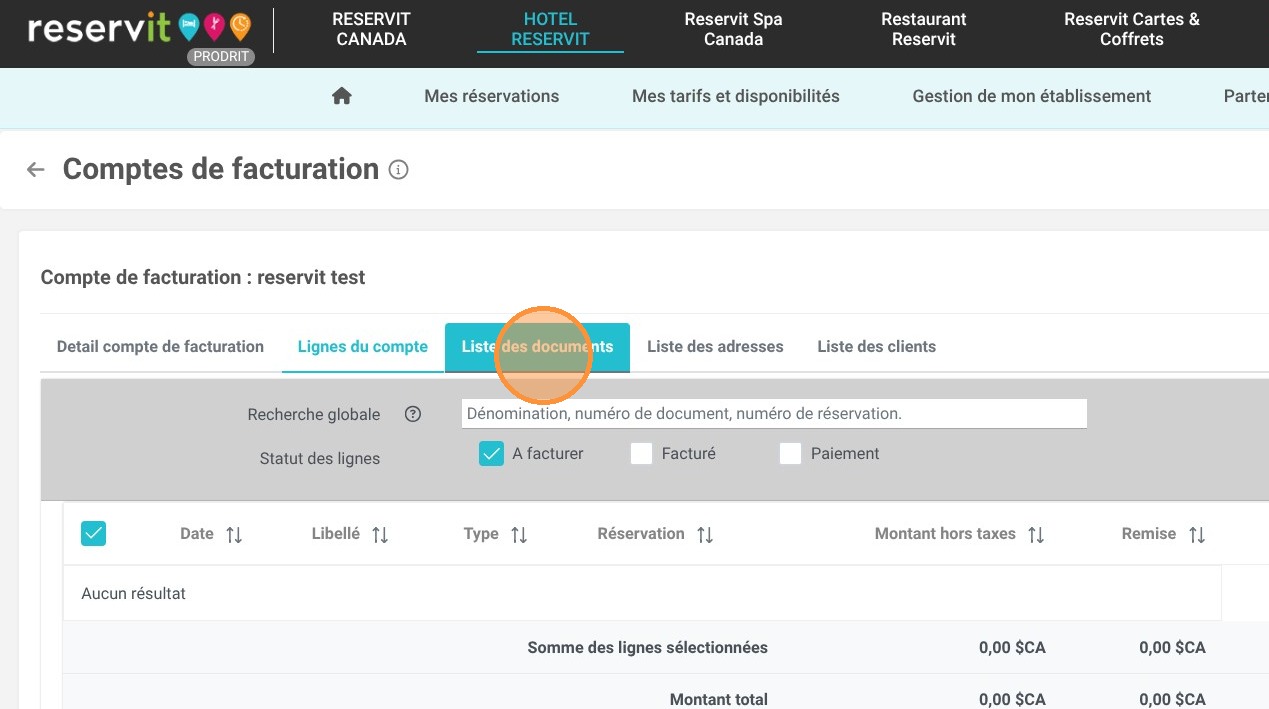Sort table by Réservation column arrows
1269x709 pixels.
[705, 535]
